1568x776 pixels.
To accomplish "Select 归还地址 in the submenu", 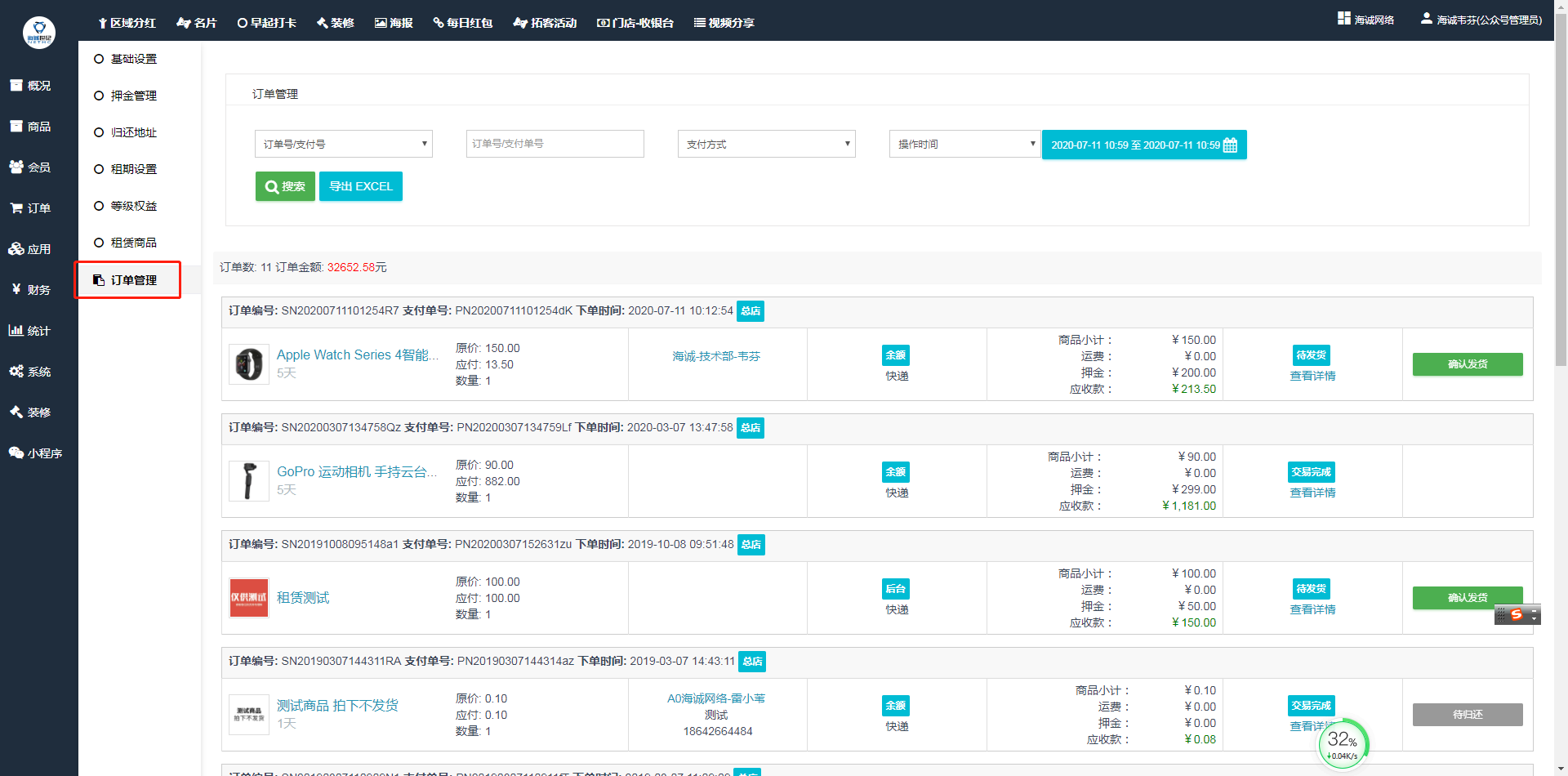I will tap(126, 132).
